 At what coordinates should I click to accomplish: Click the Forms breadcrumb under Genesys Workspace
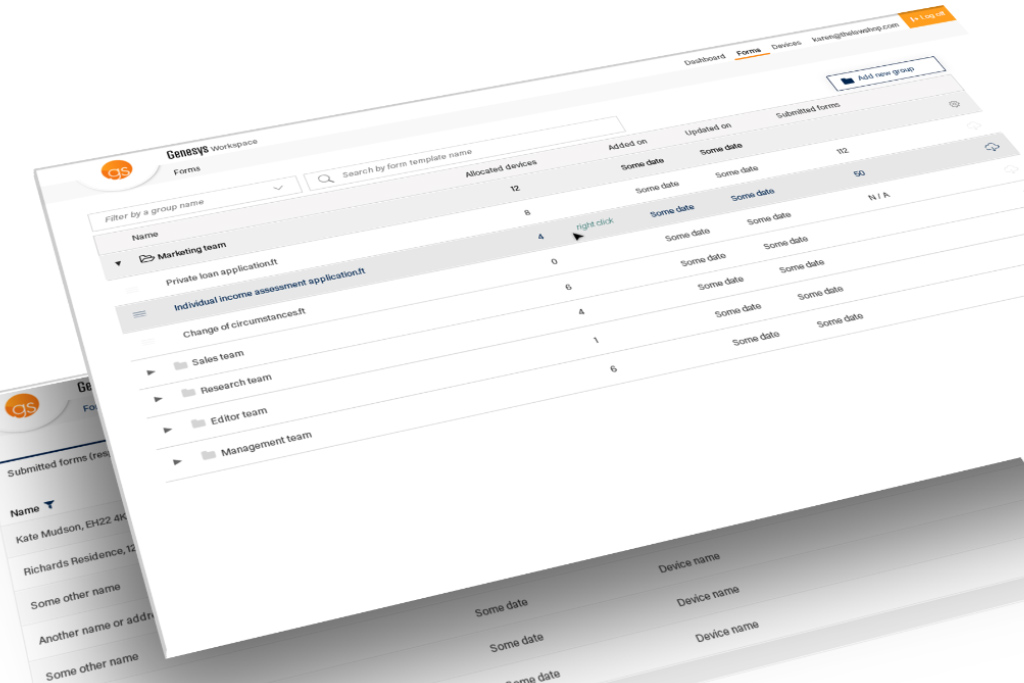coord(187,170)
